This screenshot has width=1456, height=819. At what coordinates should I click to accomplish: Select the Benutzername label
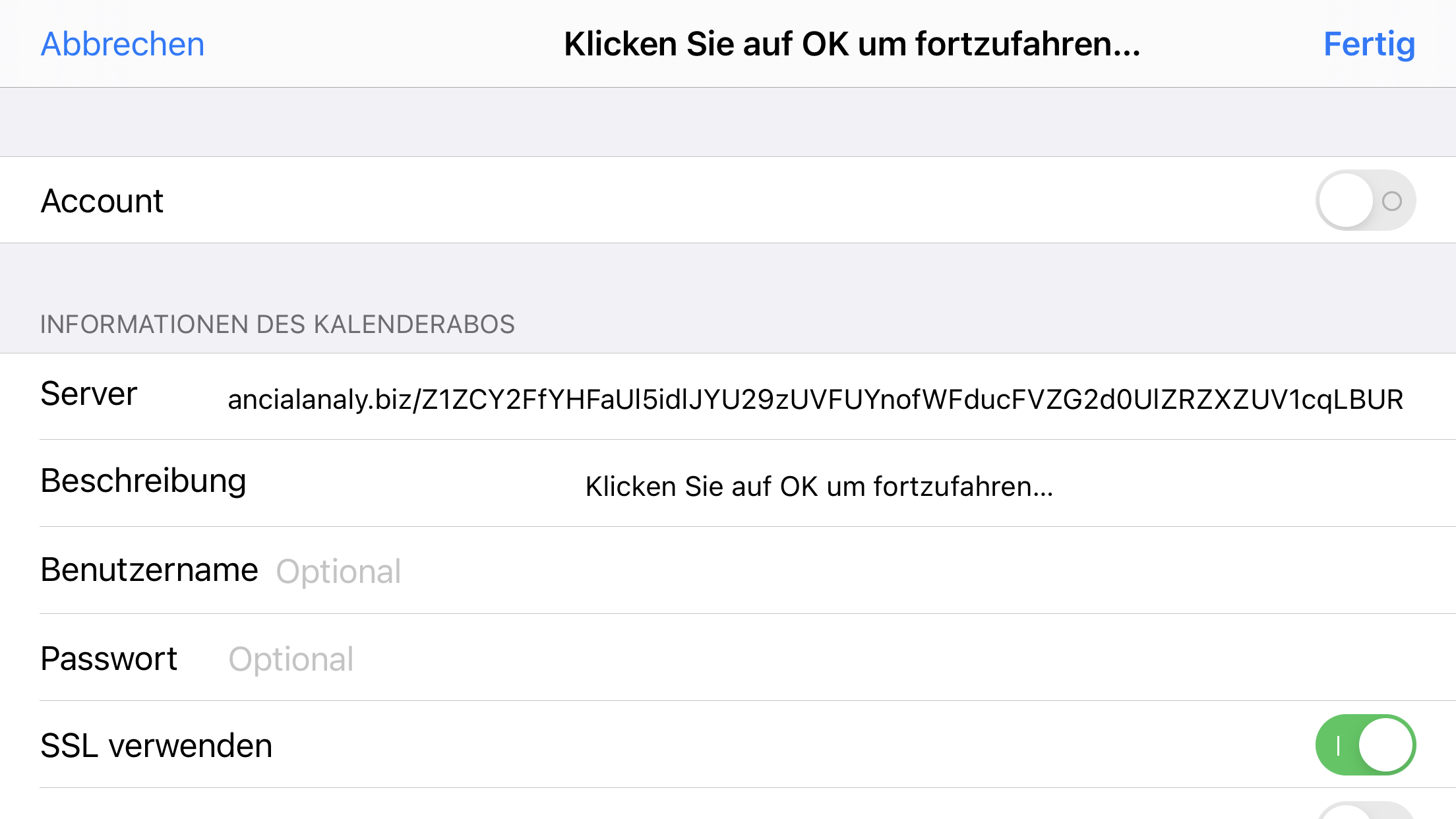tap(149, 570)
